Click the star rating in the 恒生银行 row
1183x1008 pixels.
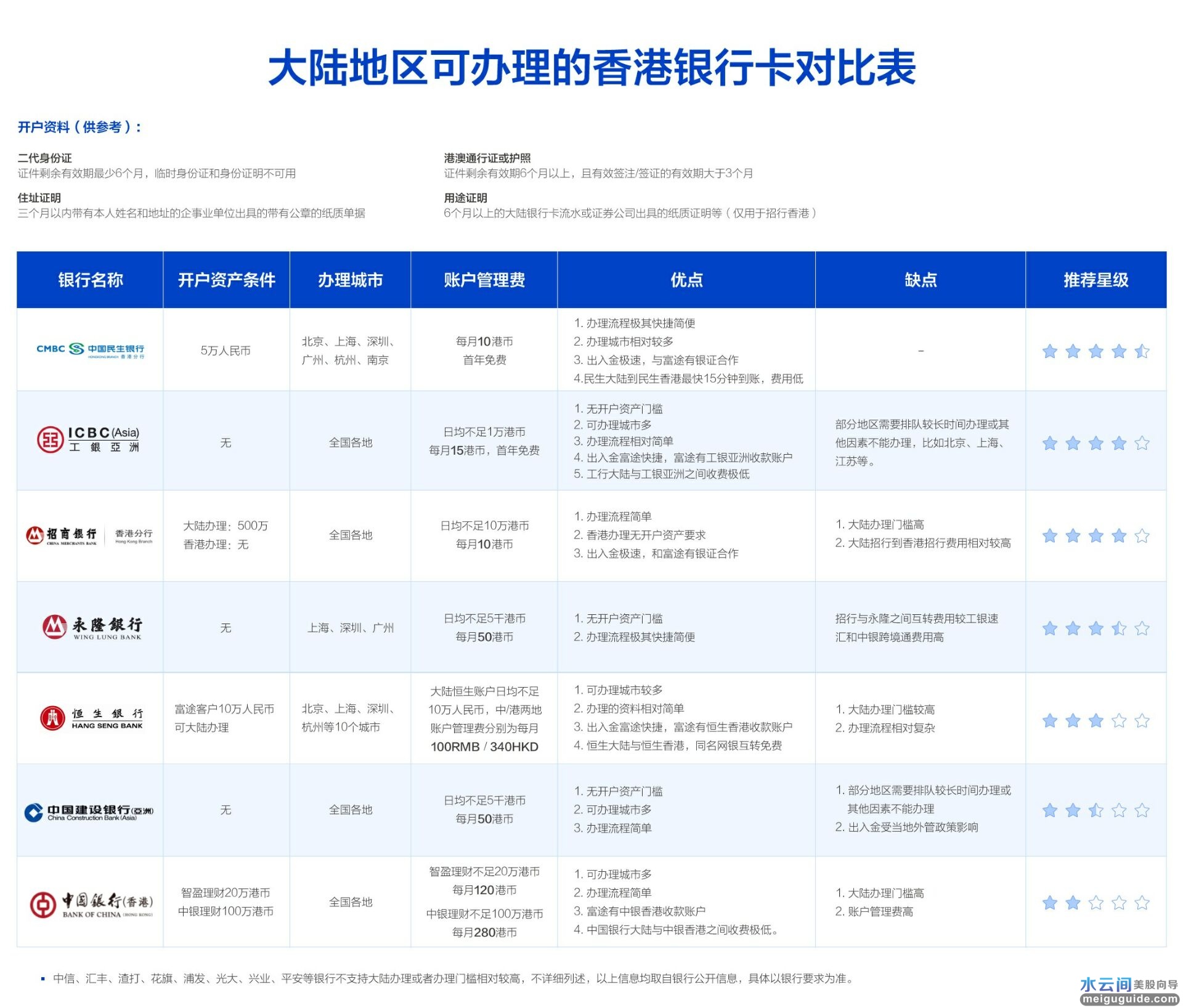pos(1096,720)
